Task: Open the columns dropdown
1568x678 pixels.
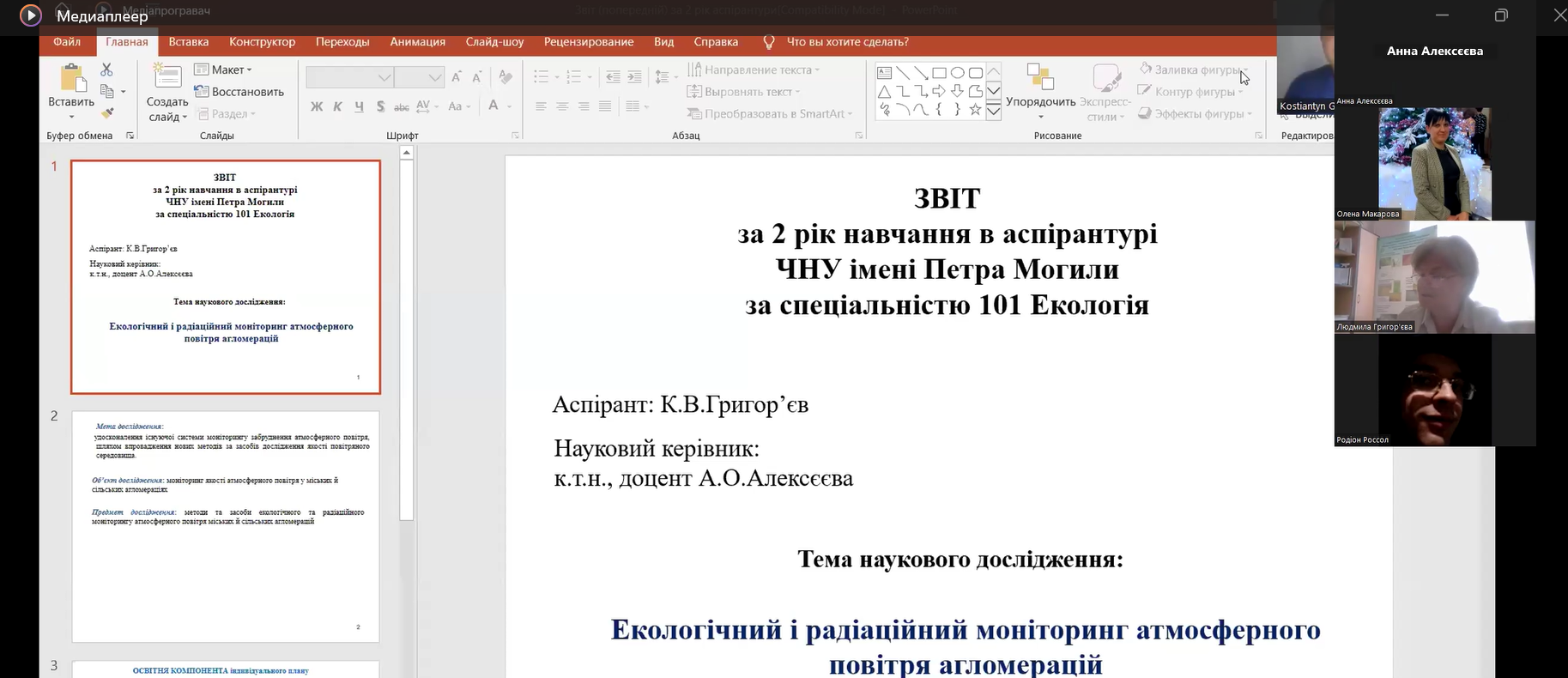Action: (636, 106)
